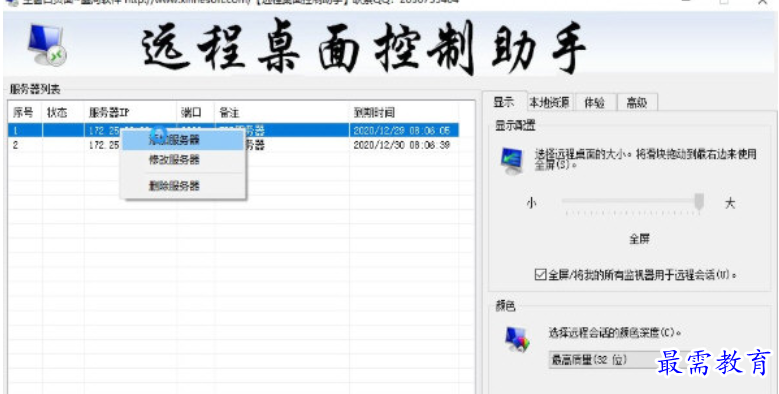Switch to the 本地资源 tab
The image size is (779, 394).
click(549, 103)
